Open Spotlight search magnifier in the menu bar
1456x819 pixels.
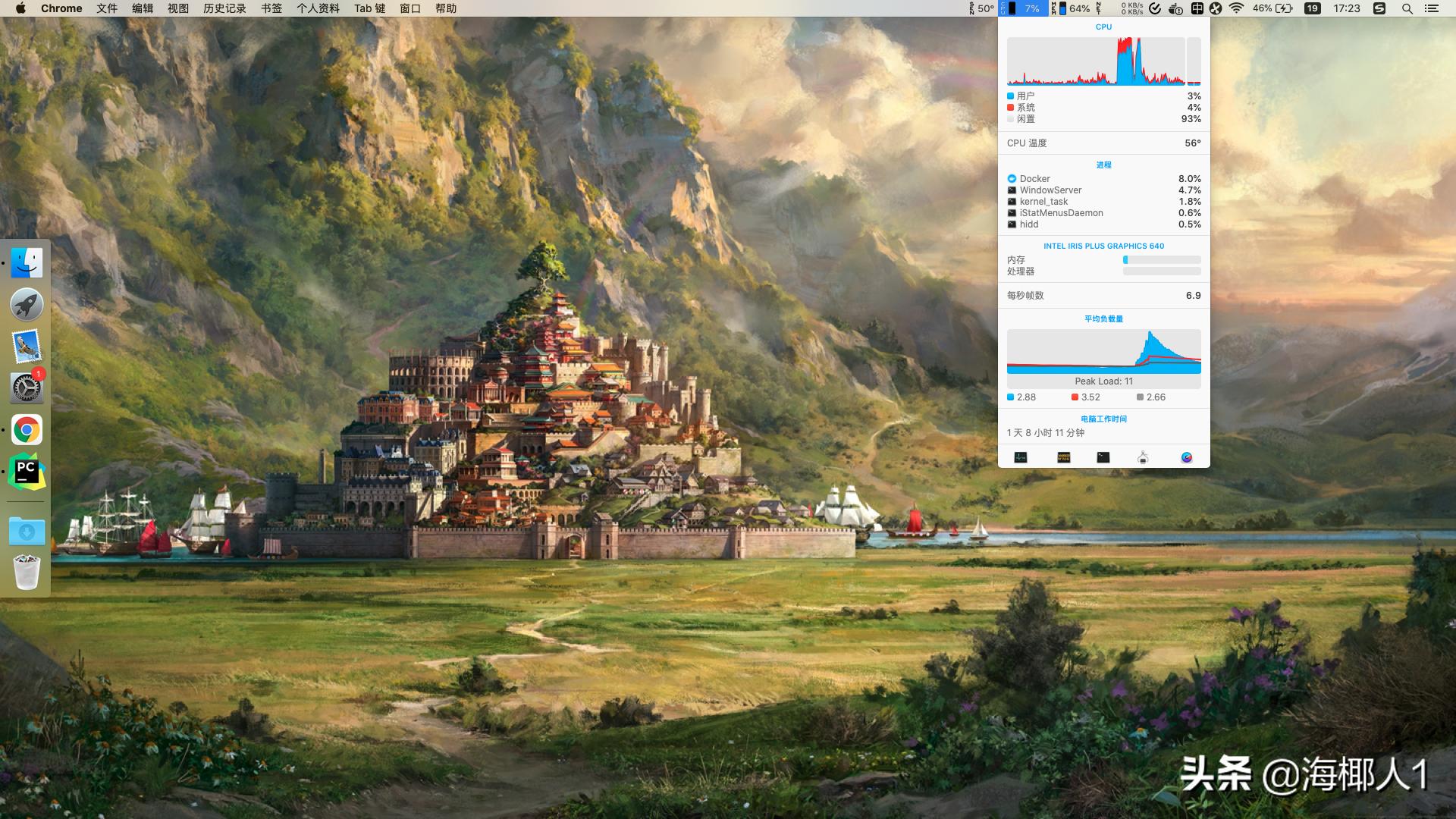[1407, 8]
